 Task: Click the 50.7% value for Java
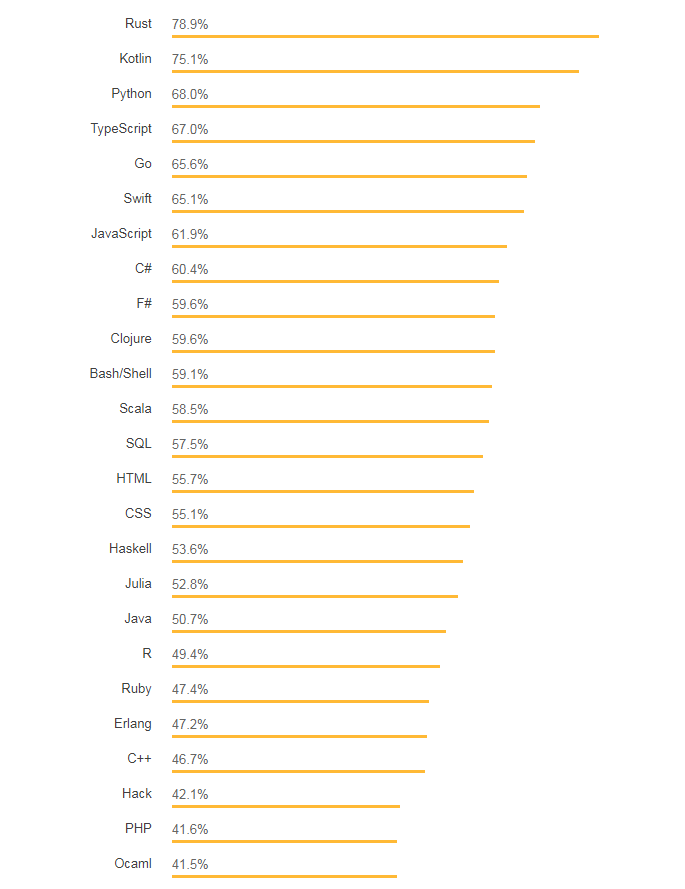(190, 619)
